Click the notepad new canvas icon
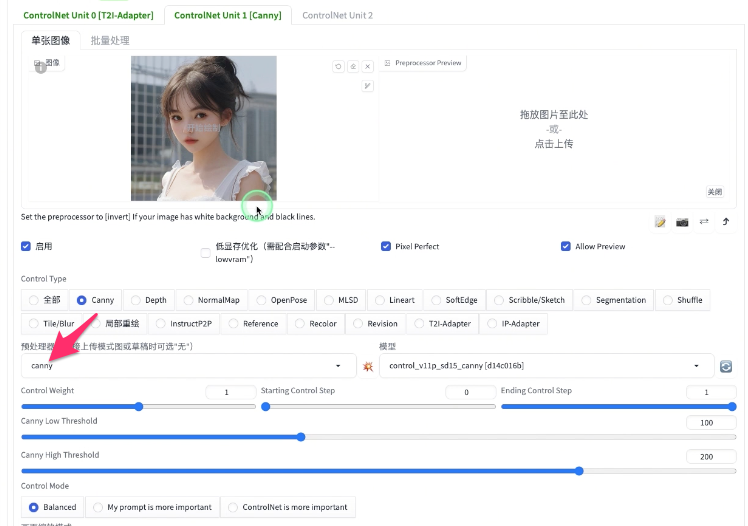This screenshot has width=748, height=526. tap(660, 222)
